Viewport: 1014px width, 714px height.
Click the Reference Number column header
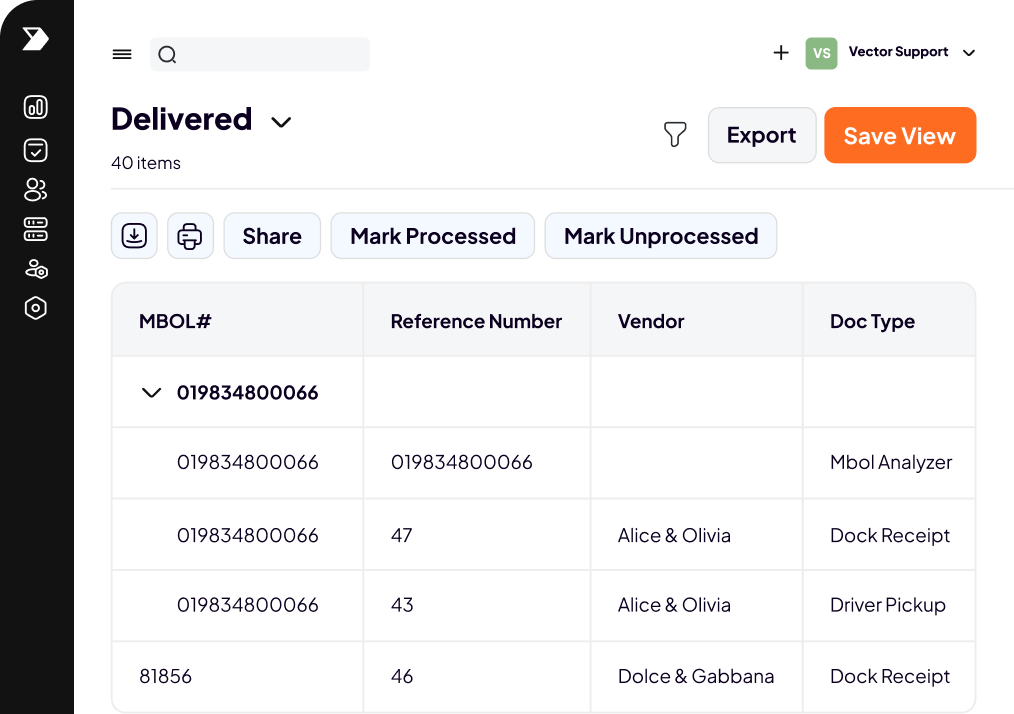pyautogui.click(x=476, y=321)
